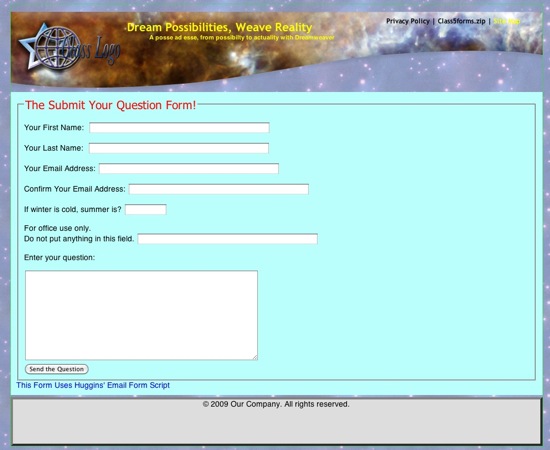Click the textarea resize handle corner

pyautogui.click(x=255, y=357)
